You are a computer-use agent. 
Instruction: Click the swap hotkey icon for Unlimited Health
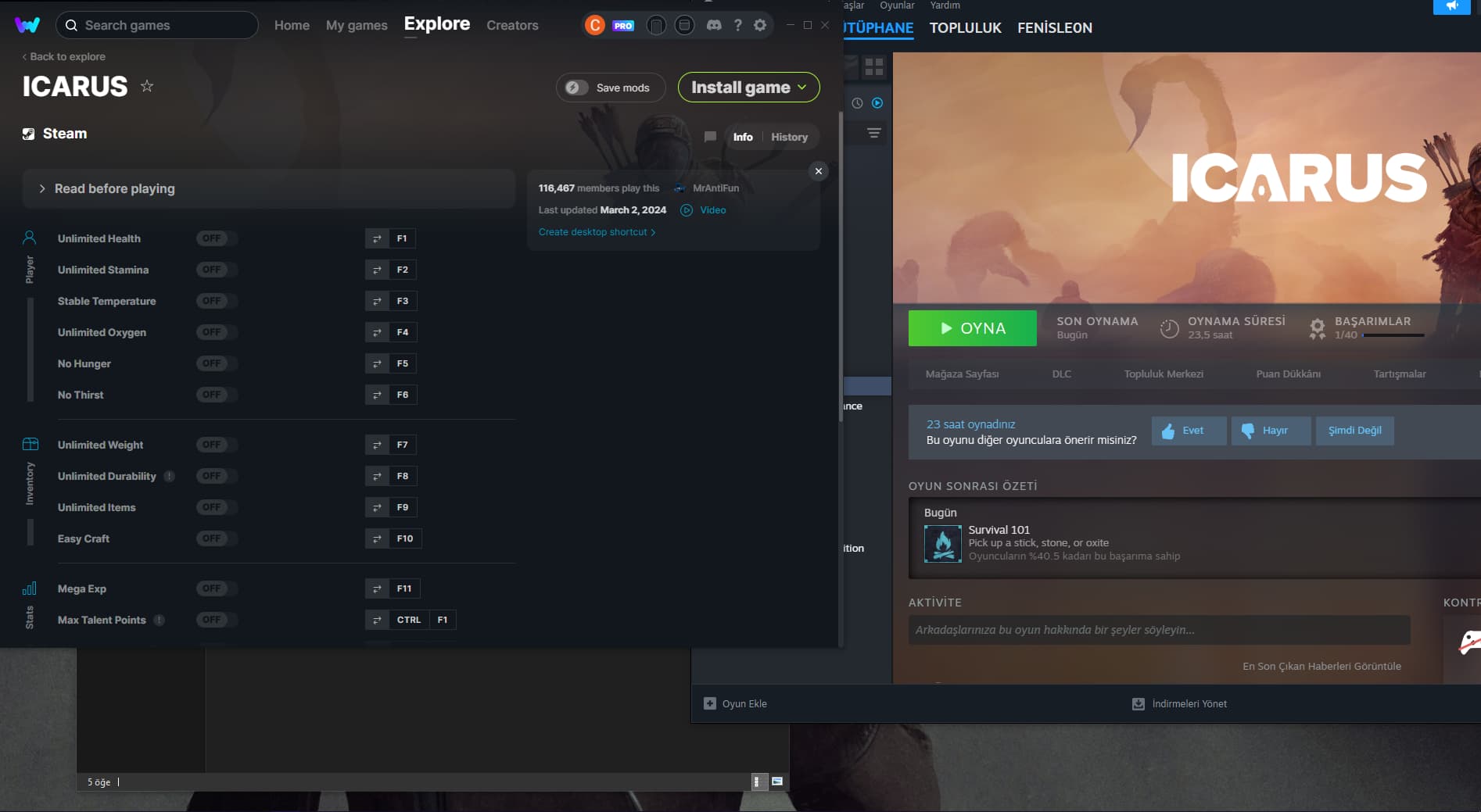tap(377, 238)
